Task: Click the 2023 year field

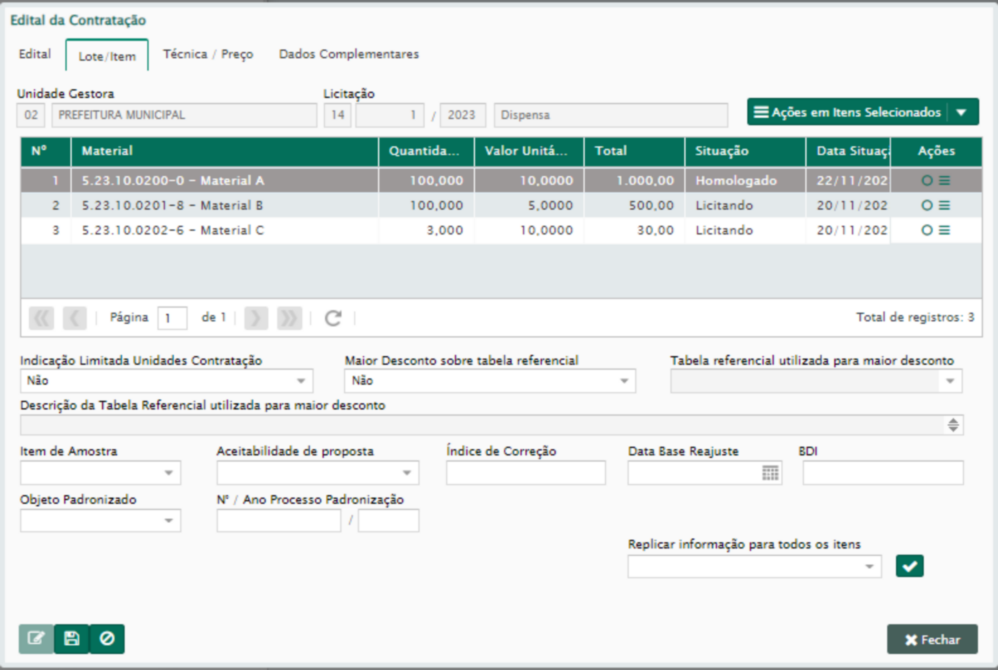Action: click(463, 115)
